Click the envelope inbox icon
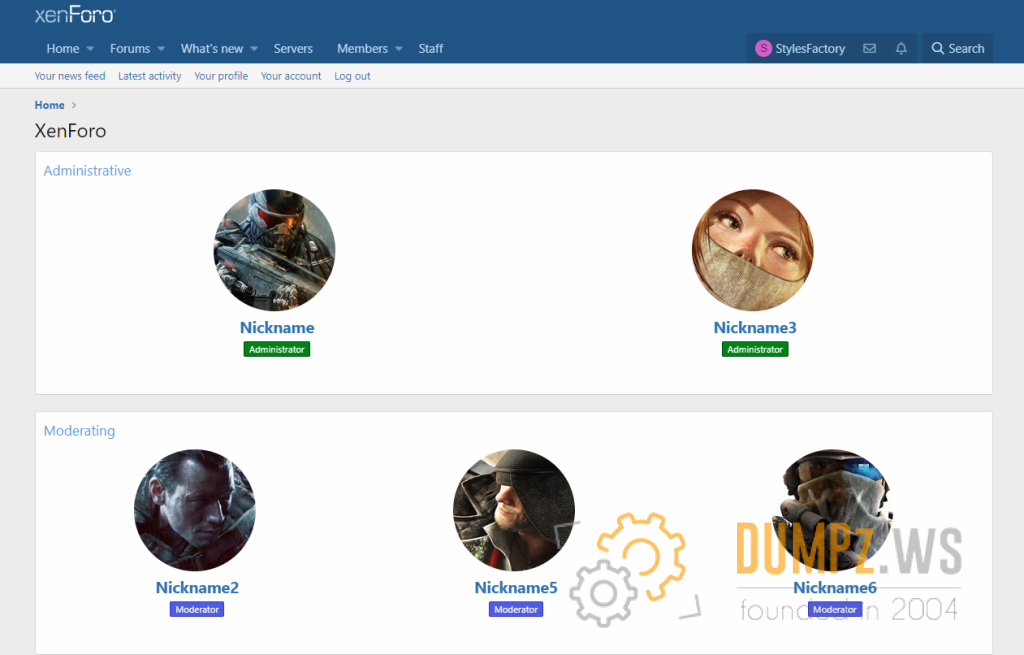1024x655 pixels. pos(869,48)
